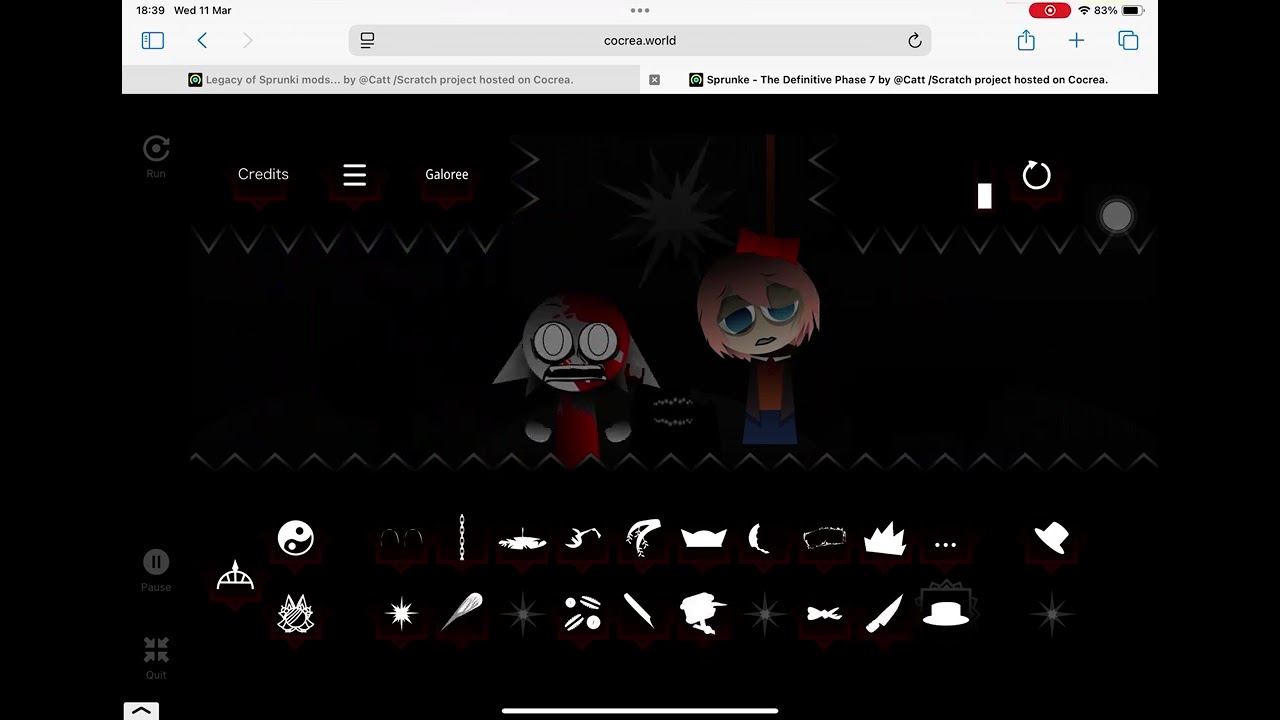Viewport: 1280px width, 720px height.
Task: Switch to Sprunke Definitive Phase 7 tab
Action: pos(899,80)
